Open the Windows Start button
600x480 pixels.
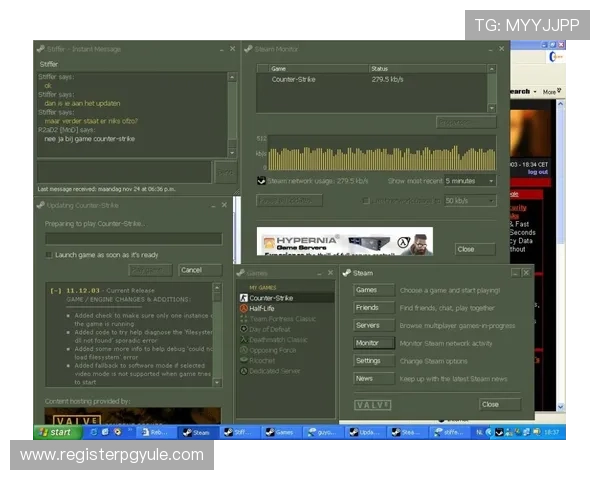[56, 432]
